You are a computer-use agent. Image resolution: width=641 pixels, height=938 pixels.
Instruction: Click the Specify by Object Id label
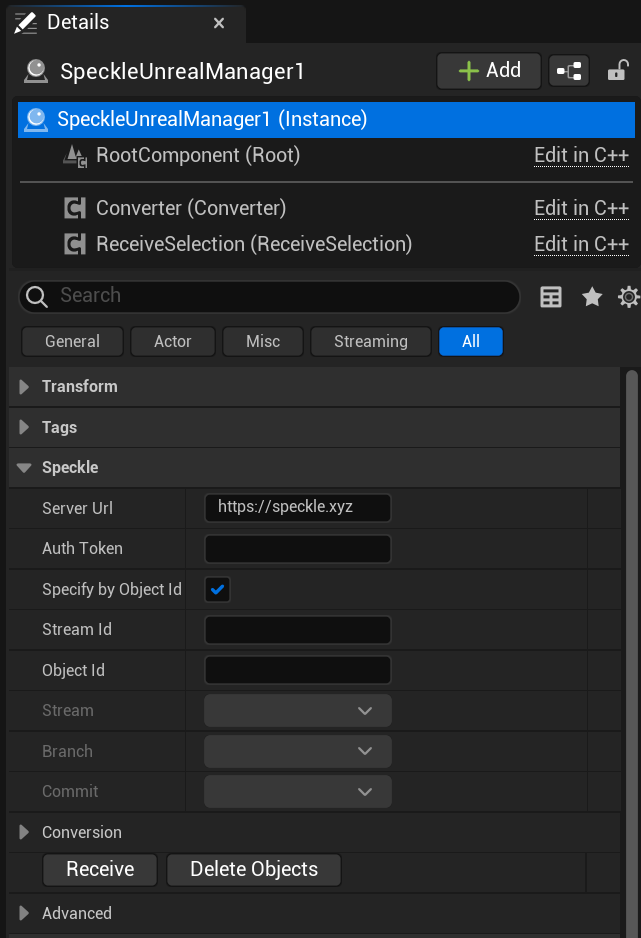[x=112, y=589]
